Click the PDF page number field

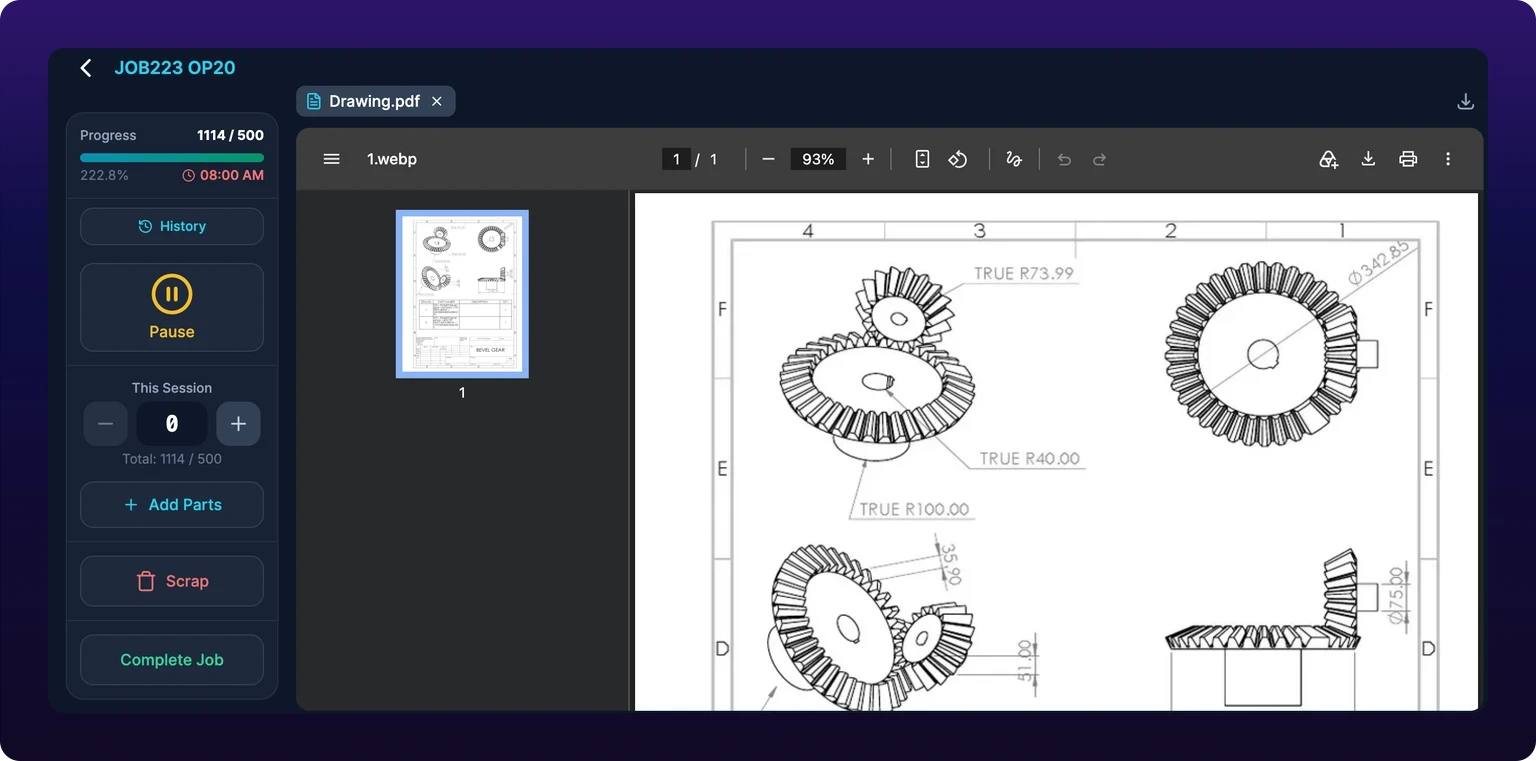click(x=676, y=159)
